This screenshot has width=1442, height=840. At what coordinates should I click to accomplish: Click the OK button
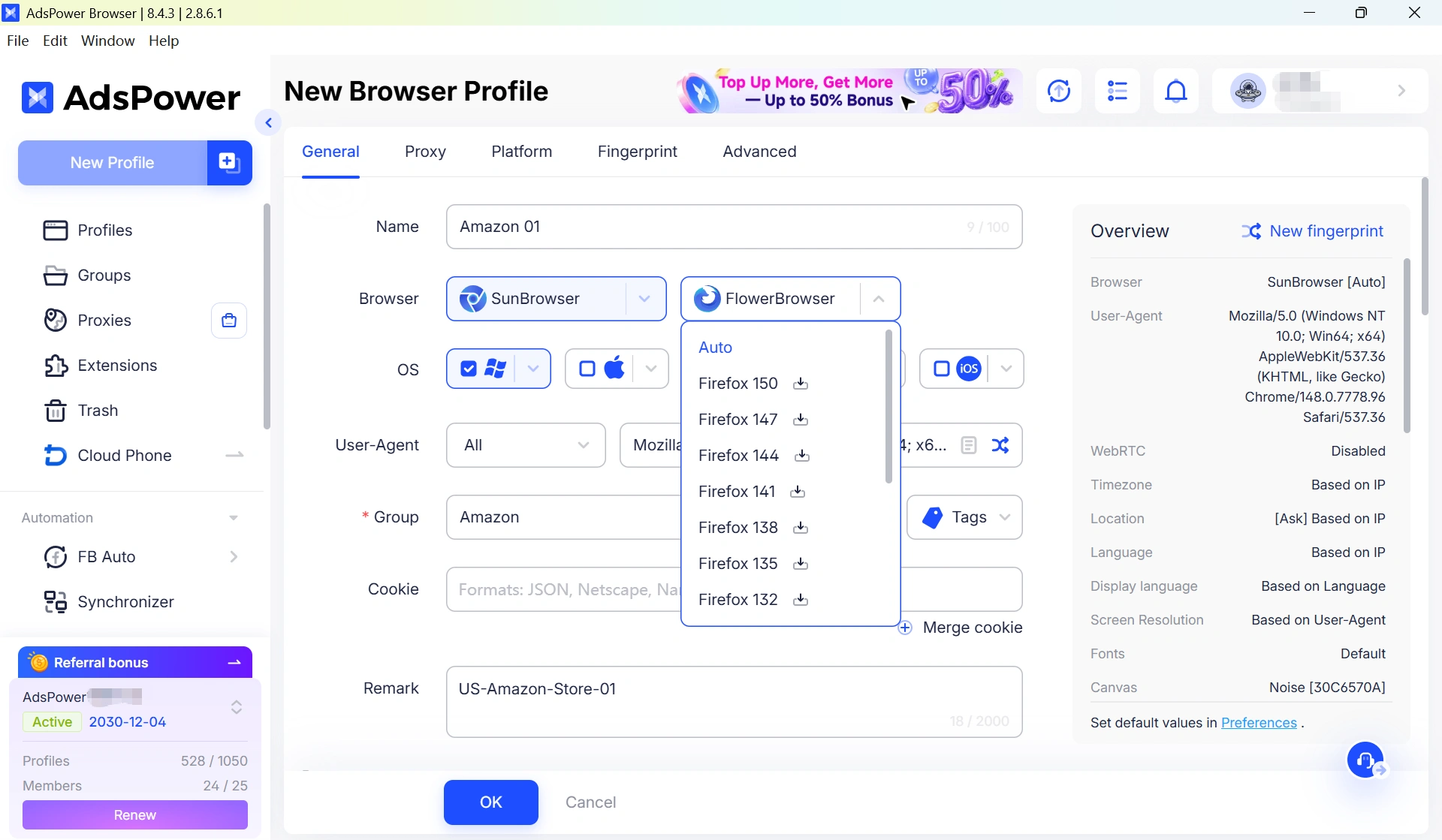pyautogui.click(x=491, y=802)
